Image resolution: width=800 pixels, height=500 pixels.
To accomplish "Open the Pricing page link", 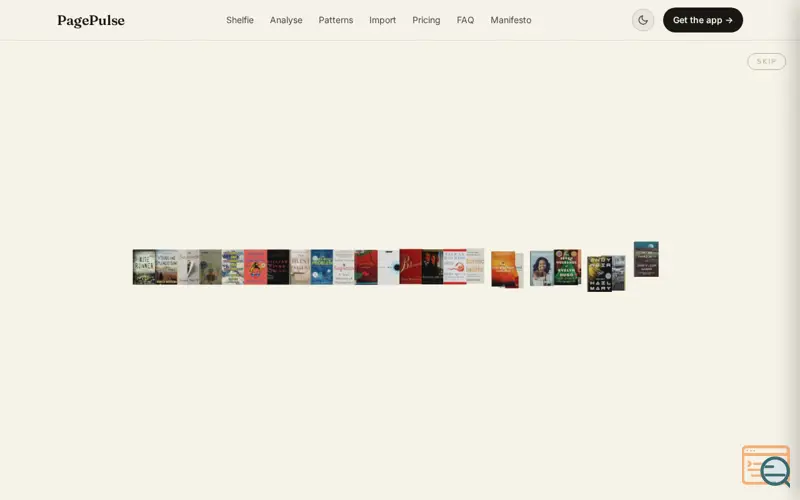I will [426, 20].
